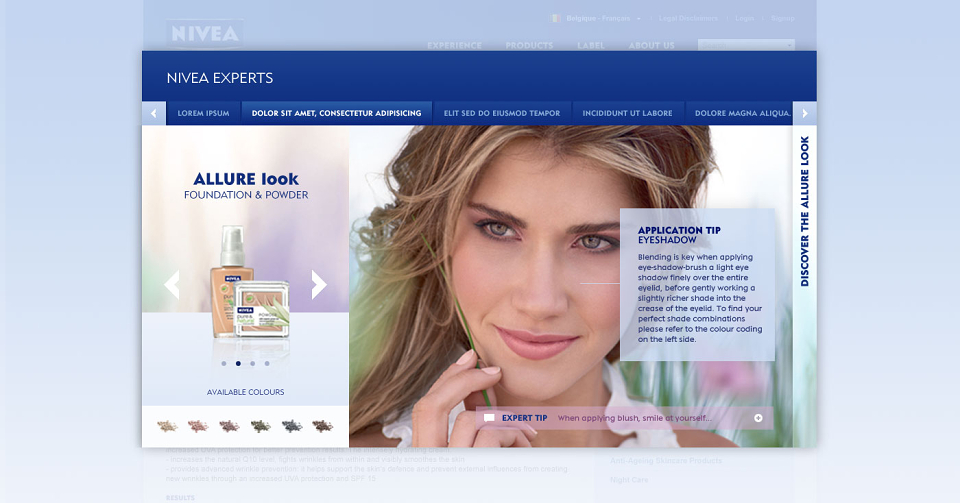Viewport: 960px width, 503px height.
Task: Click the Expert Tip speech bubble icon
Action: click(489, 418)
